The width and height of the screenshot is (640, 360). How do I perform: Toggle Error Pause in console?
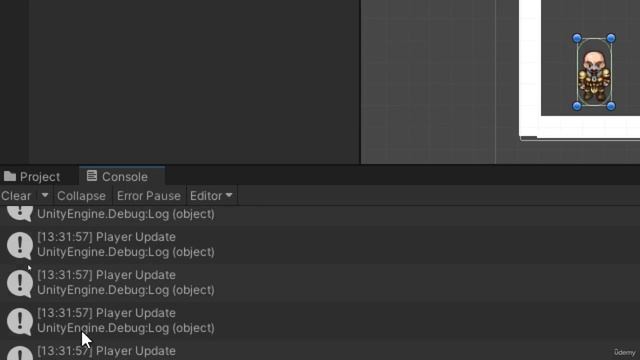click(149, 196)
